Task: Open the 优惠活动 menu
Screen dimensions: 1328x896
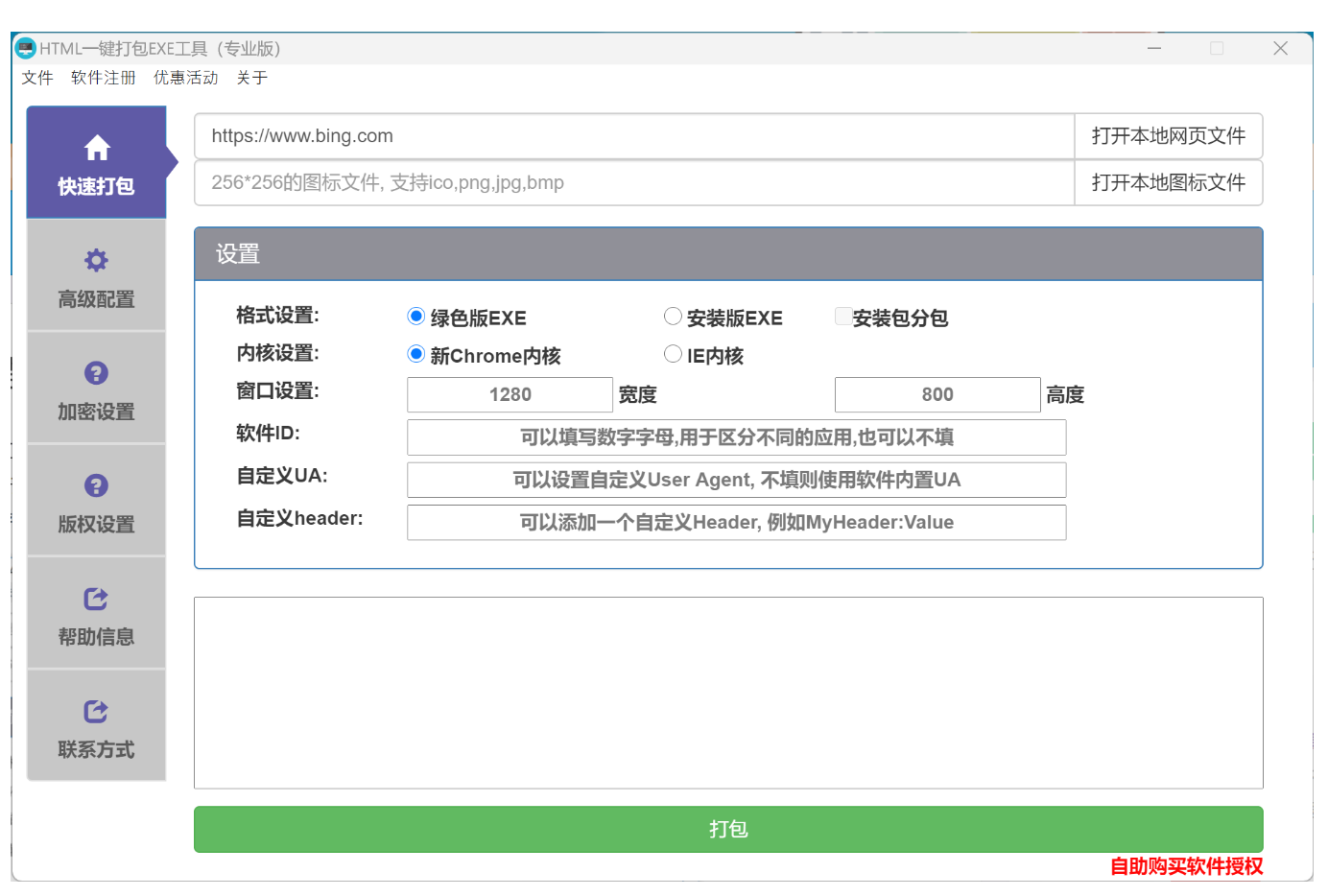Action: pos(184,78)
